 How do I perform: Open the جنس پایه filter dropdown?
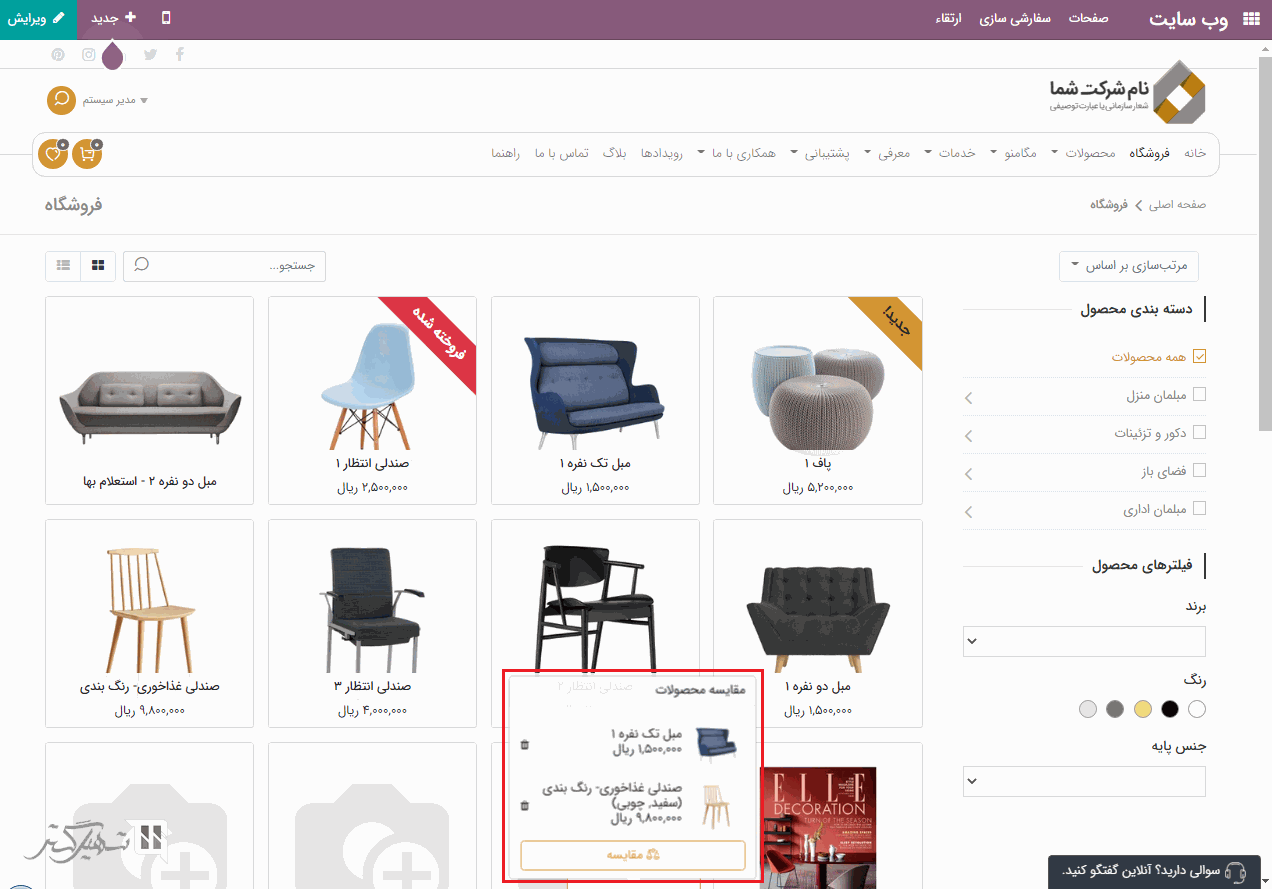pos(1084,781)
